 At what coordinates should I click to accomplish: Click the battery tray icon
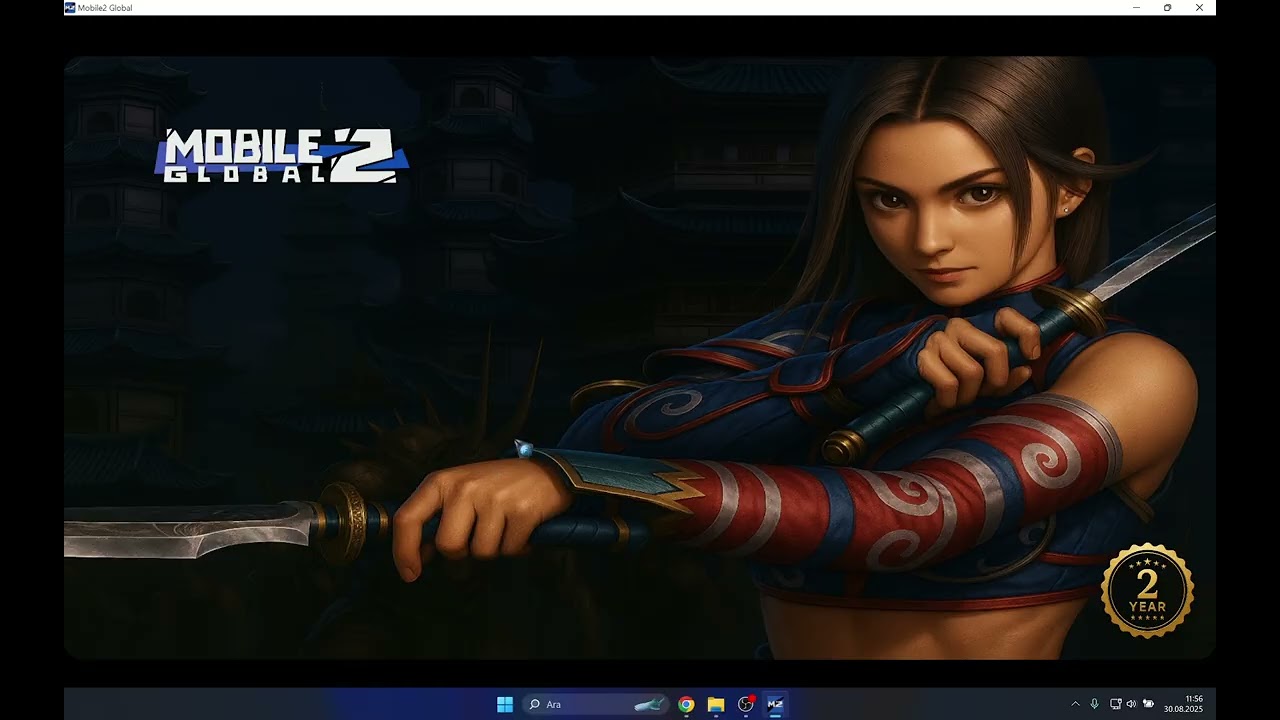[x=1149, y=704]
